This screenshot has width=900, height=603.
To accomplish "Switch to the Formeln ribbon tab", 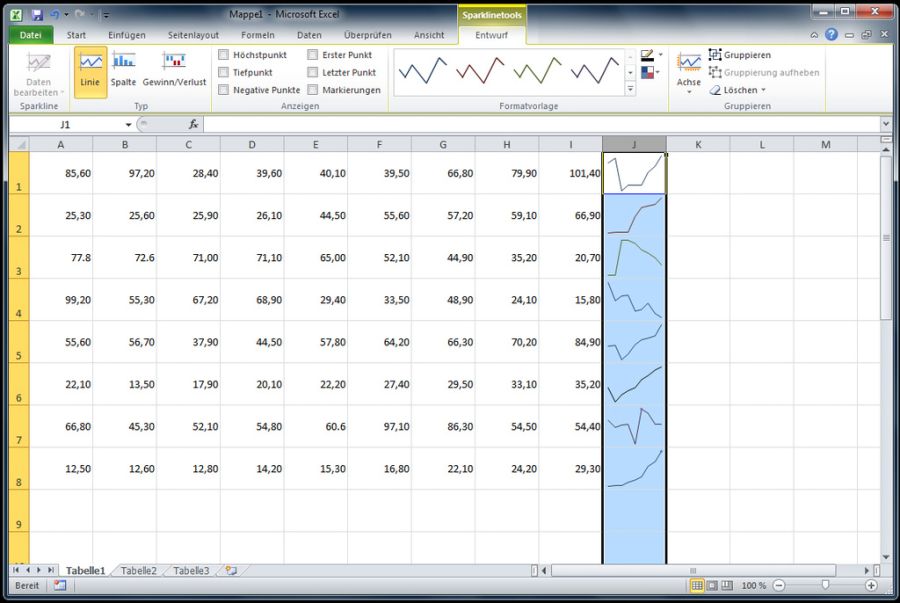I will 258,35.
